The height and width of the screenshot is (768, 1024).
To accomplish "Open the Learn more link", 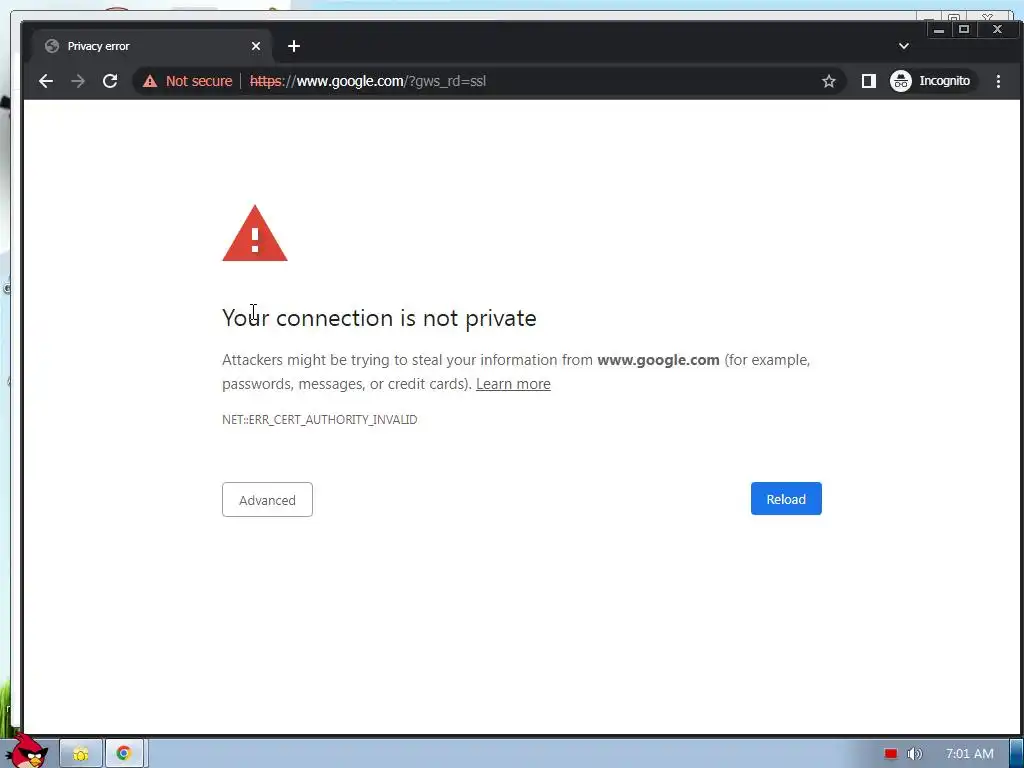I will point(513,384).
